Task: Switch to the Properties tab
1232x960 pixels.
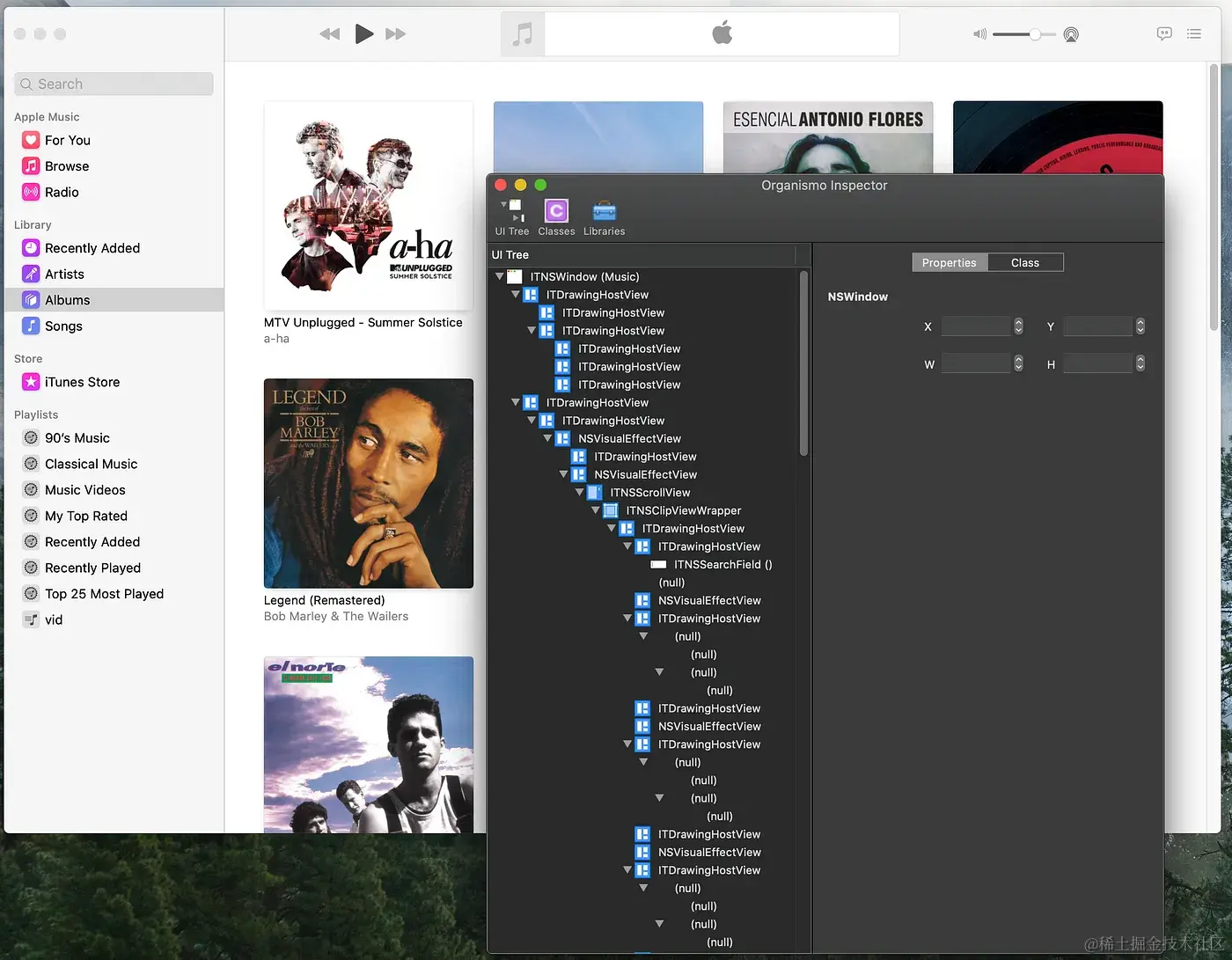Action: (950, 262)
